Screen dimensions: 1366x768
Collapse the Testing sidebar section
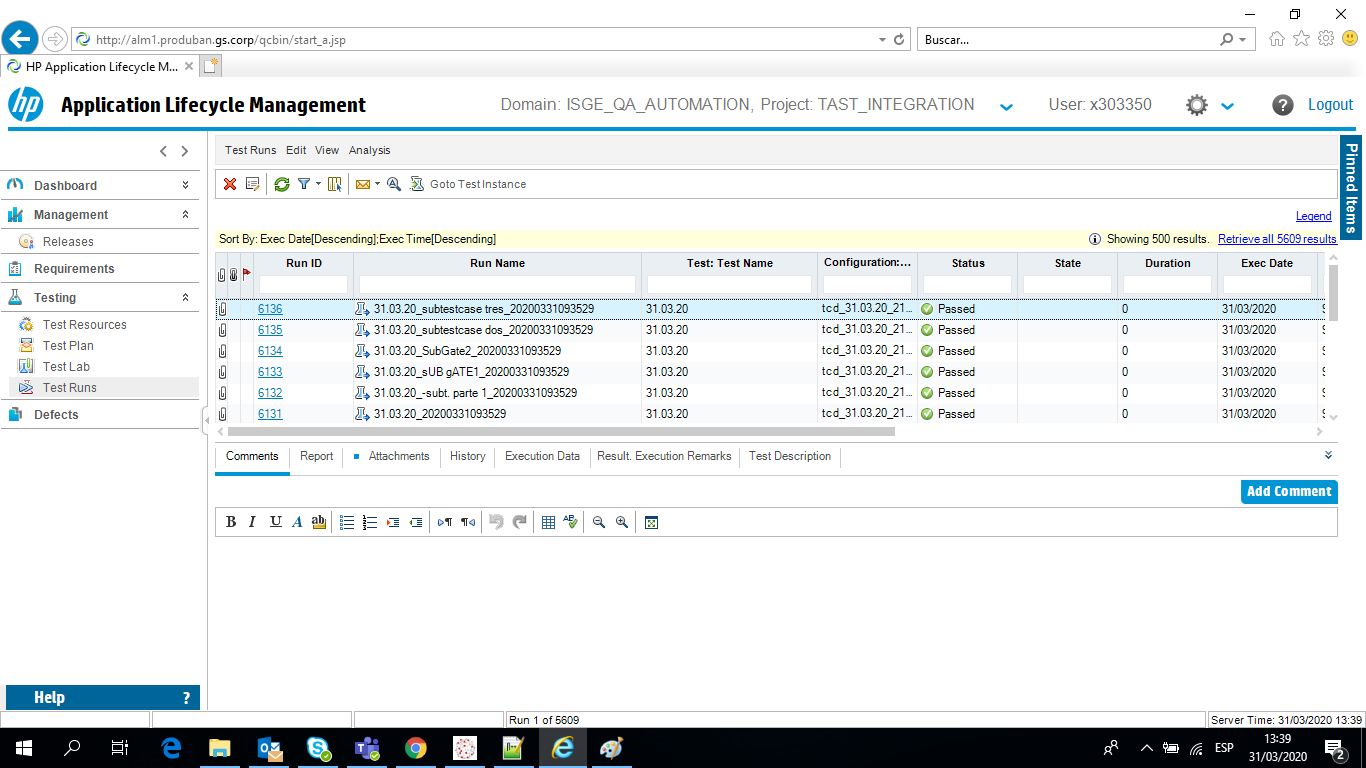[185, 298]
